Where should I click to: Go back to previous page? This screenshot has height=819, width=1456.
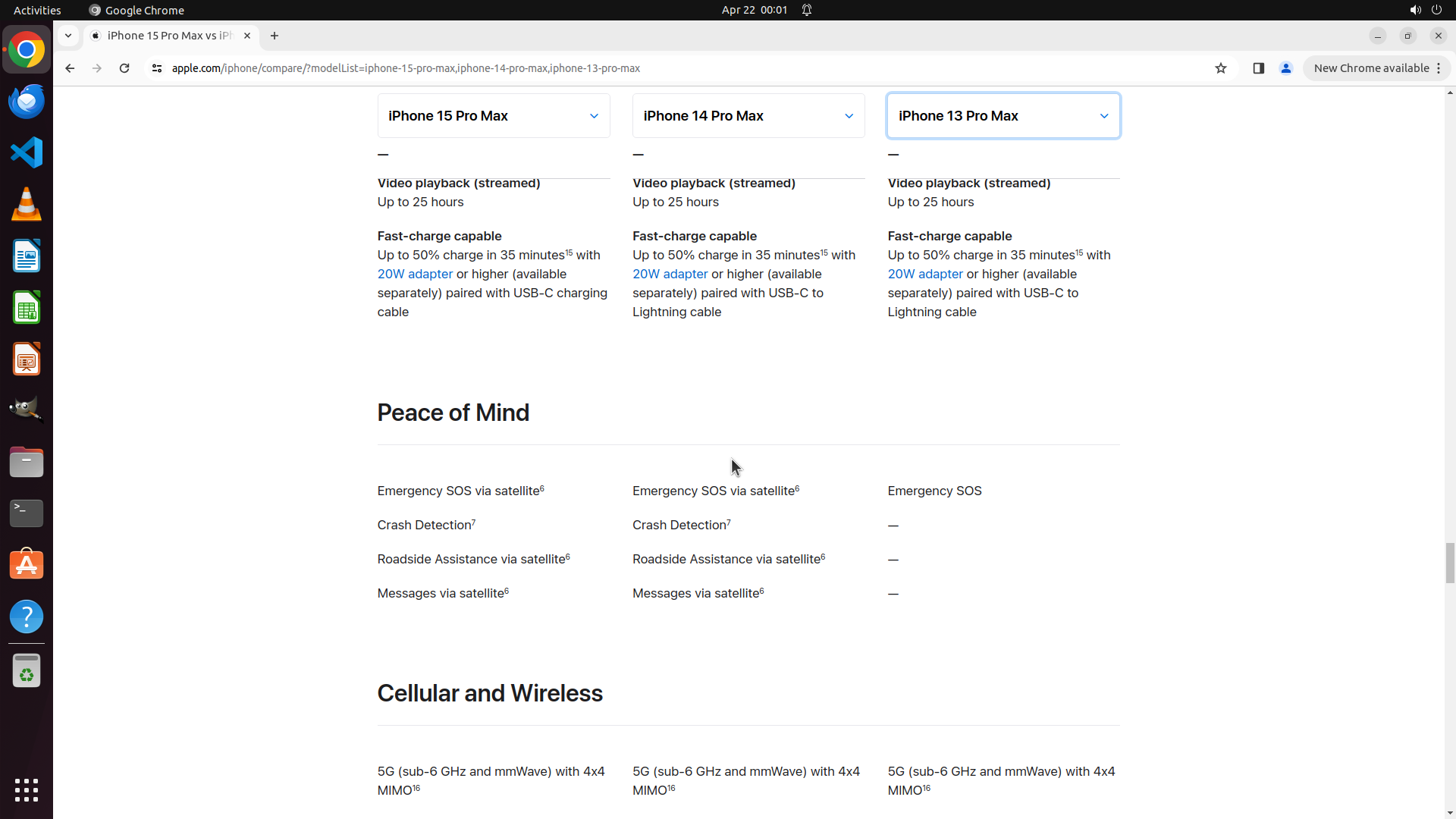[x=70, y=68]
